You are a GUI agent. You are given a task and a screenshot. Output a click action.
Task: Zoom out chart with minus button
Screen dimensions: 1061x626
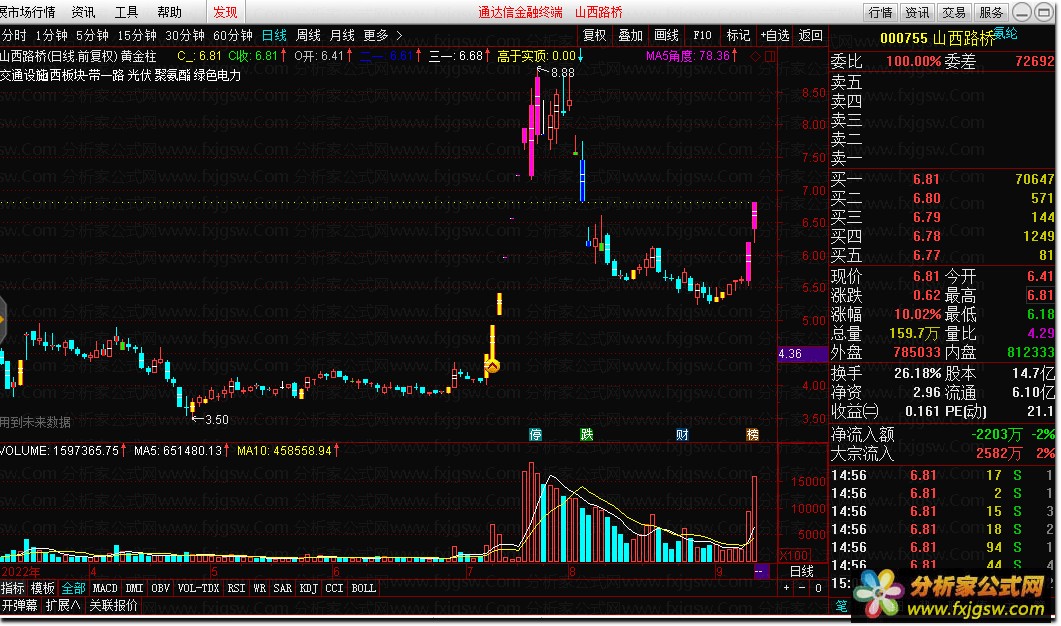tap(802, 588)
